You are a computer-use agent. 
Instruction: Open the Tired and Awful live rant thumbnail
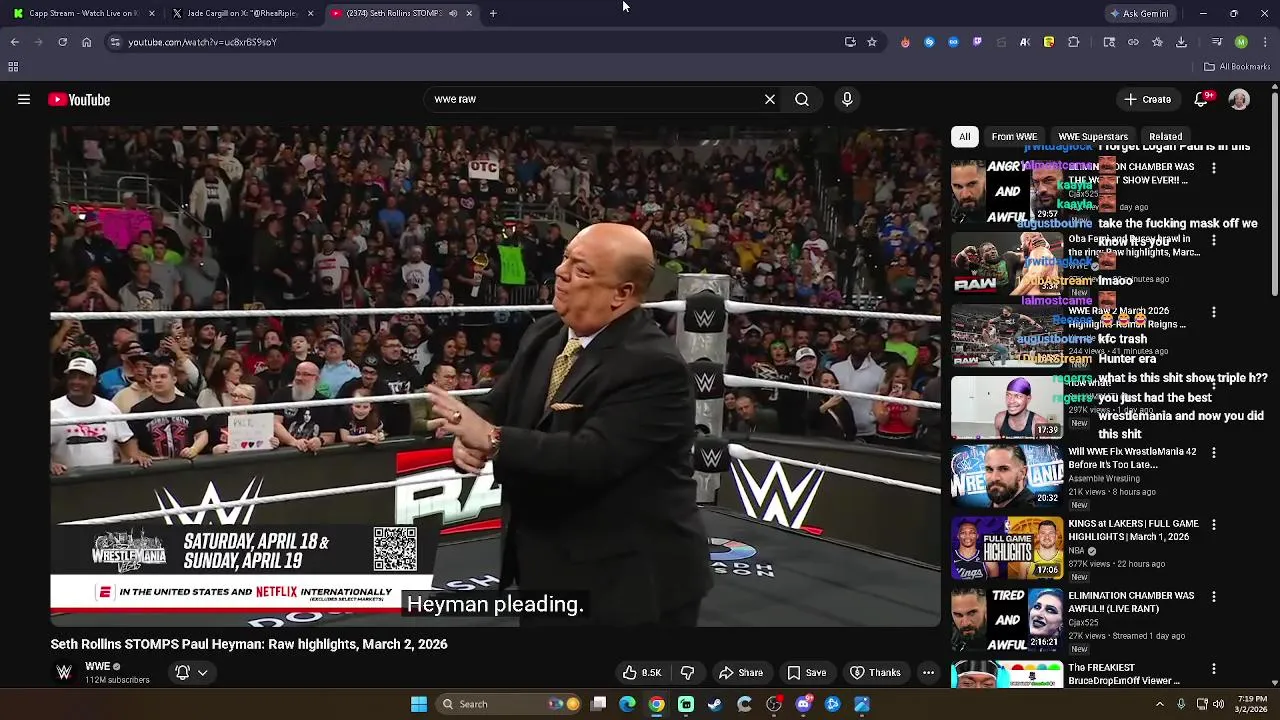1006,620
